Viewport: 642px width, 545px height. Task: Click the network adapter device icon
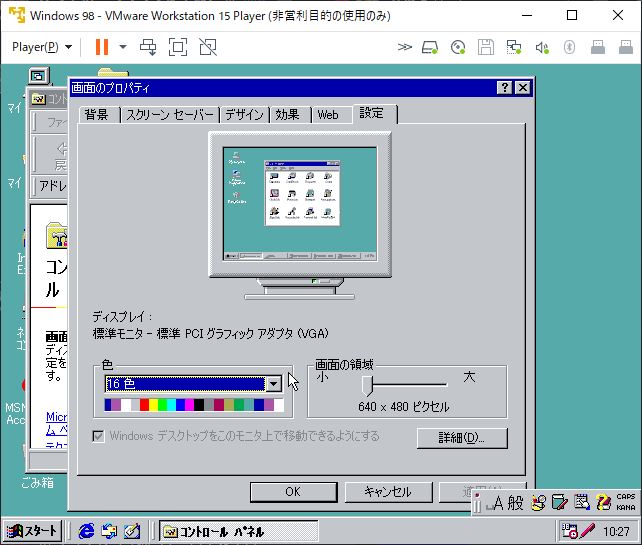click(x=513, y=47)
